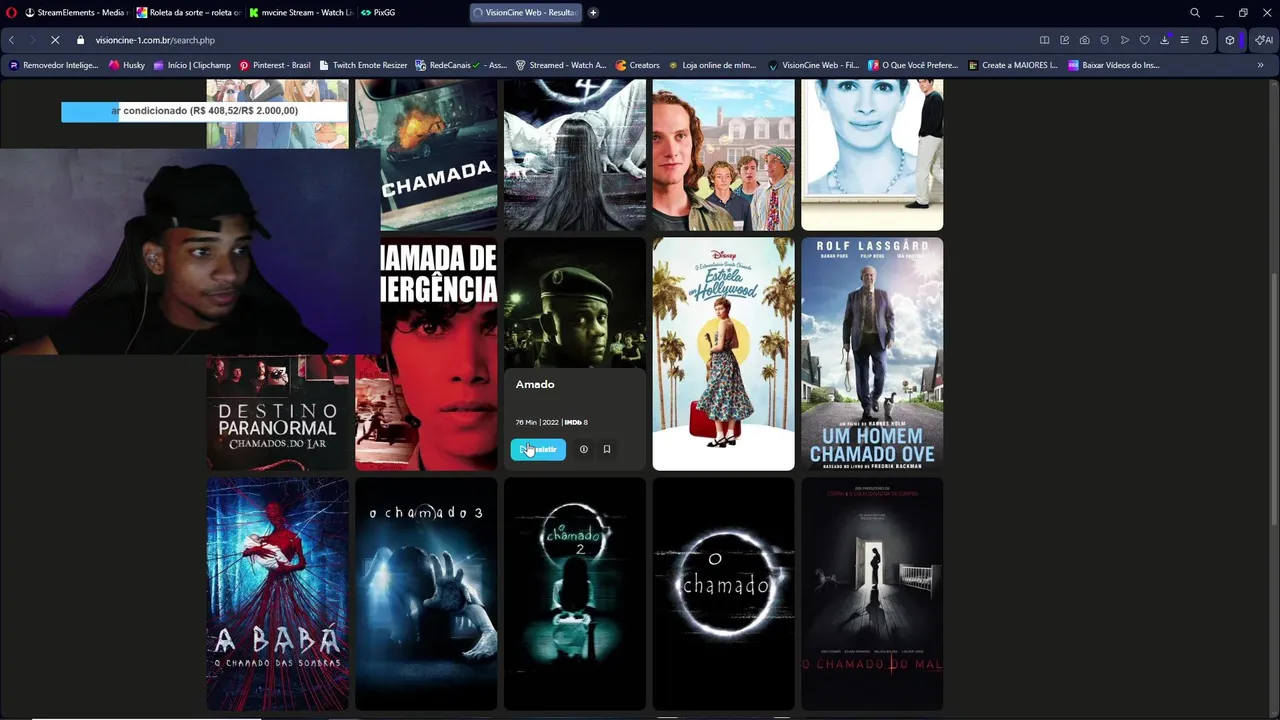Open Estrela em Hollywood poster
The width and height of the screenshot is (1280, 720).
pyautogui.click(x=723, y=354)
